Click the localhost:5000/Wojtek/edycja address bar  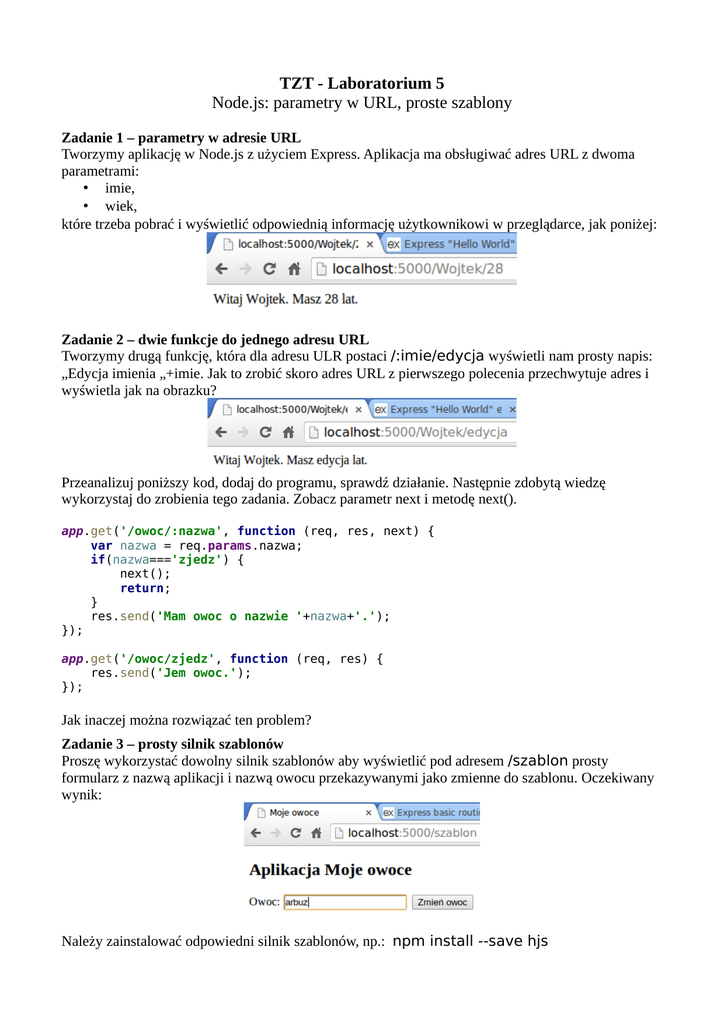click(420, 433)
